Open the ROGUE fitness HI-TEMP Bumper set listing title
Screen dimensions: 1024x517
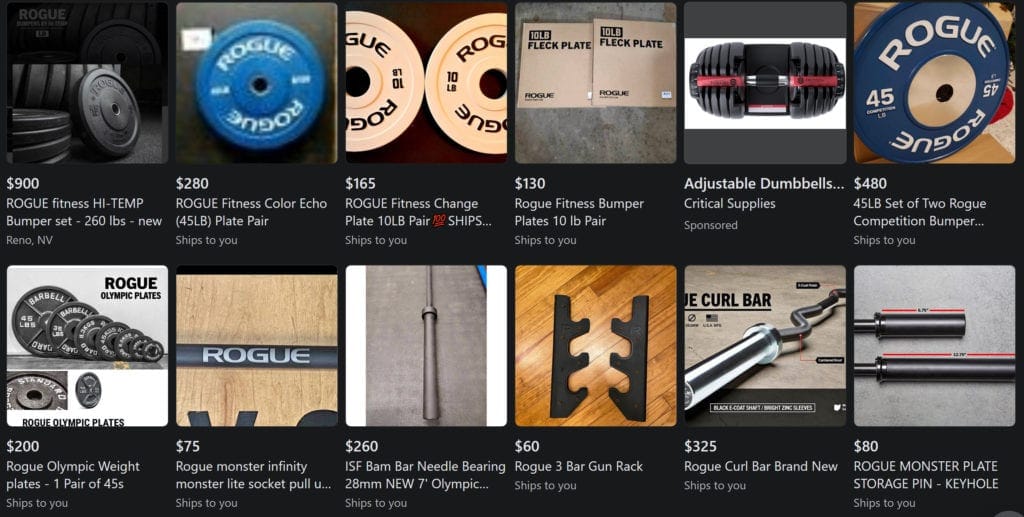point(84,212)
